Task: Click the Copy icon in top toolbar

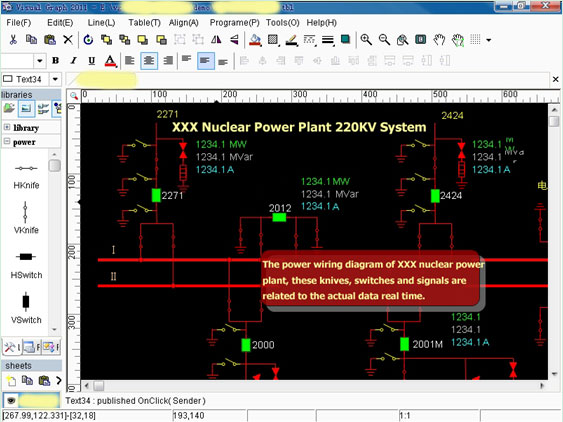Action: pos(32,40)
